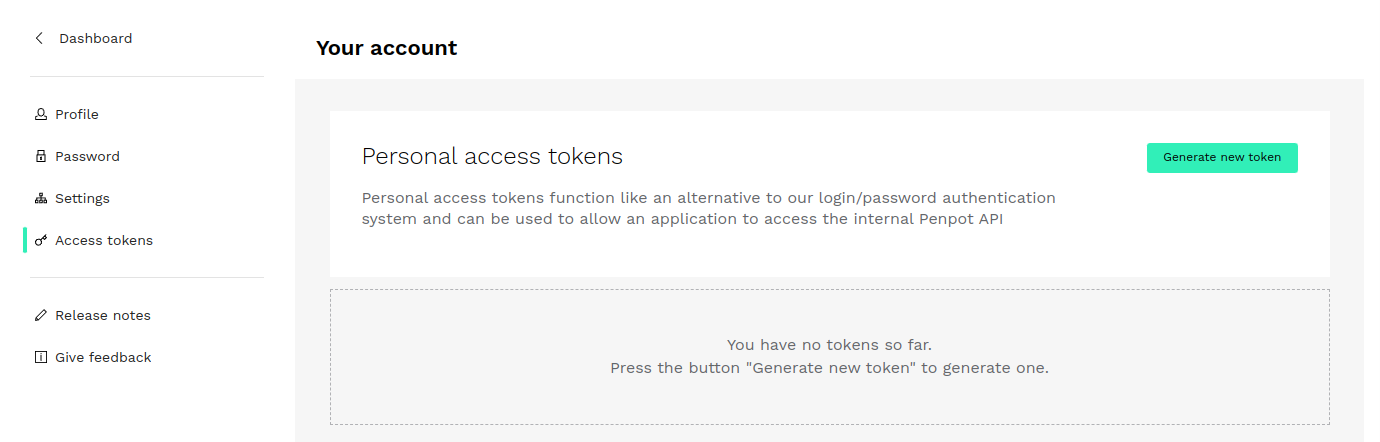Open the Release notes text link
The height and width of the screenshot is (442, 1380).
click(x=103, y=315)
